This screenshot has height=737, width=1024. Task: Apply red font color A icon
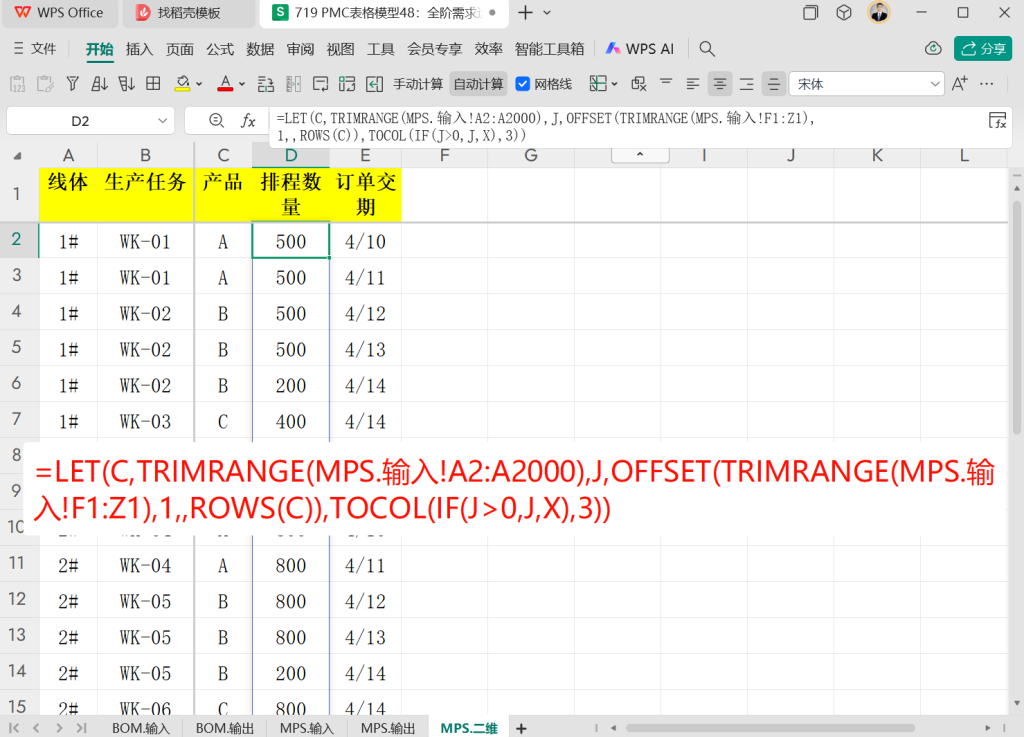coord(225,84)
